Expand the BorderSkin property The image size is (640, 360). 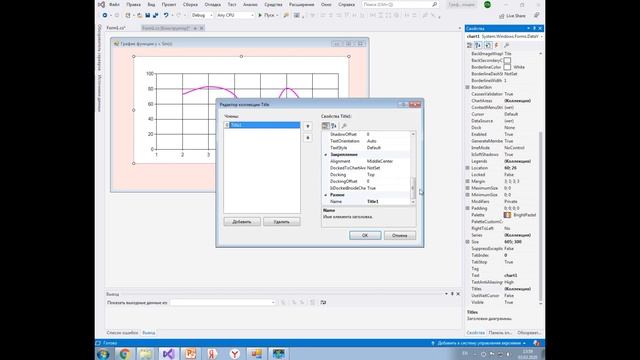click(468, 87)
